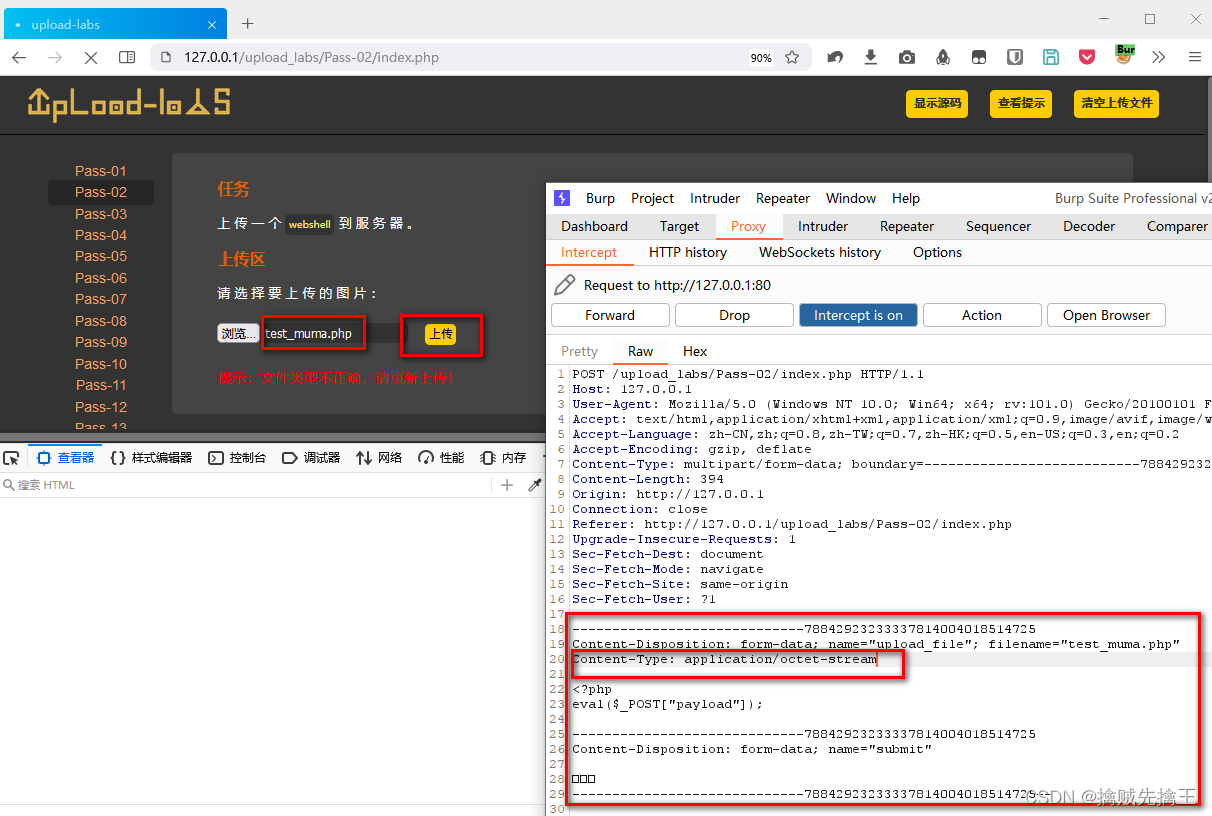Image resolution: width=1212 pixels, height=816 pixels.
Task: Switch to the Comparer tab
Action: 1177,226
